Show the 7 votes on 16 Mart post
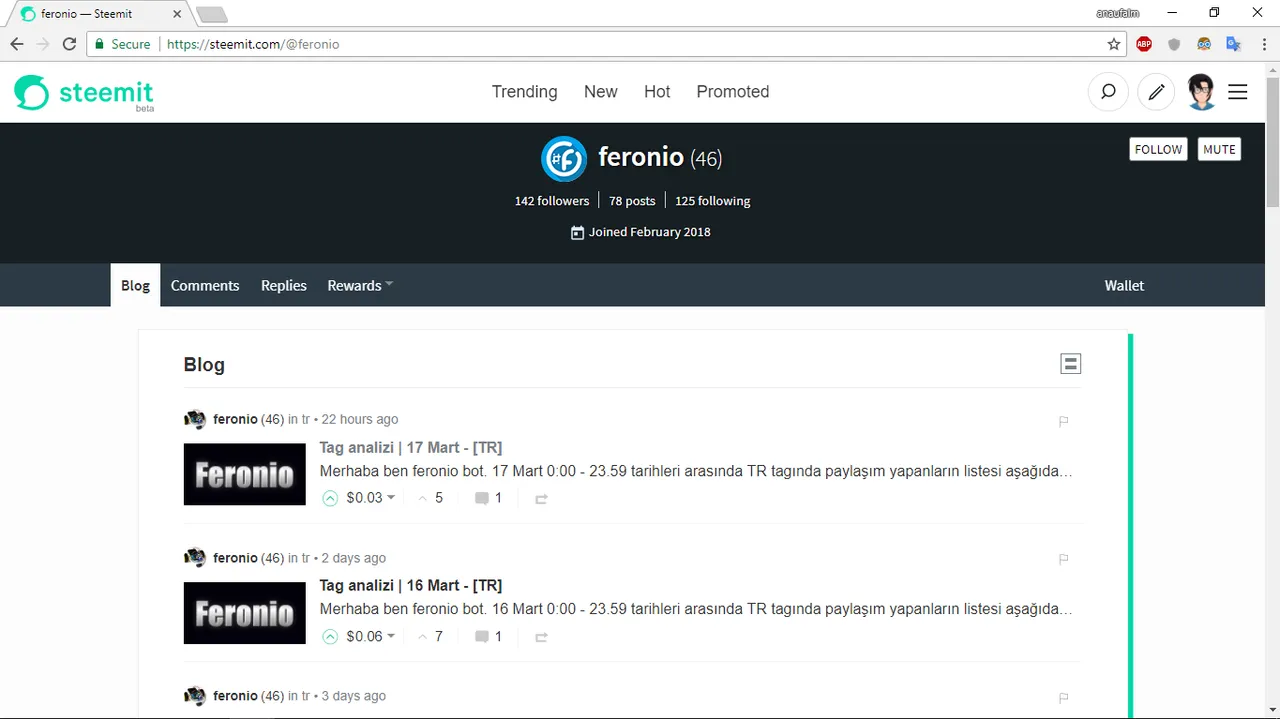The width and height of the screenshot is (1280, 719). click(430, 636)
